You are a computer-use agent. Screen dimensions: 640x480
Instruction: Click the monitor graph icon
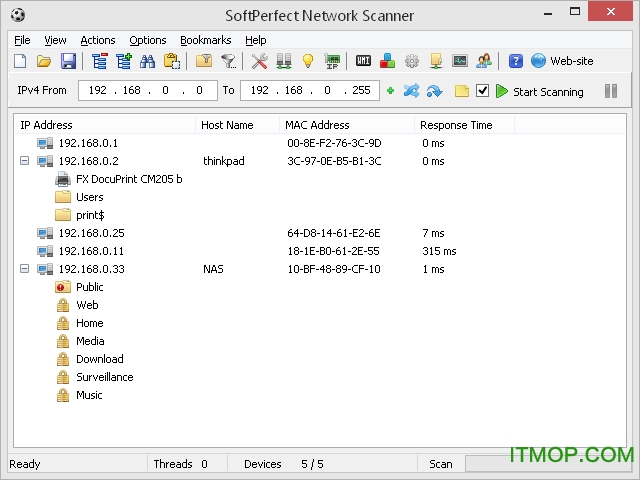[460, 61]
